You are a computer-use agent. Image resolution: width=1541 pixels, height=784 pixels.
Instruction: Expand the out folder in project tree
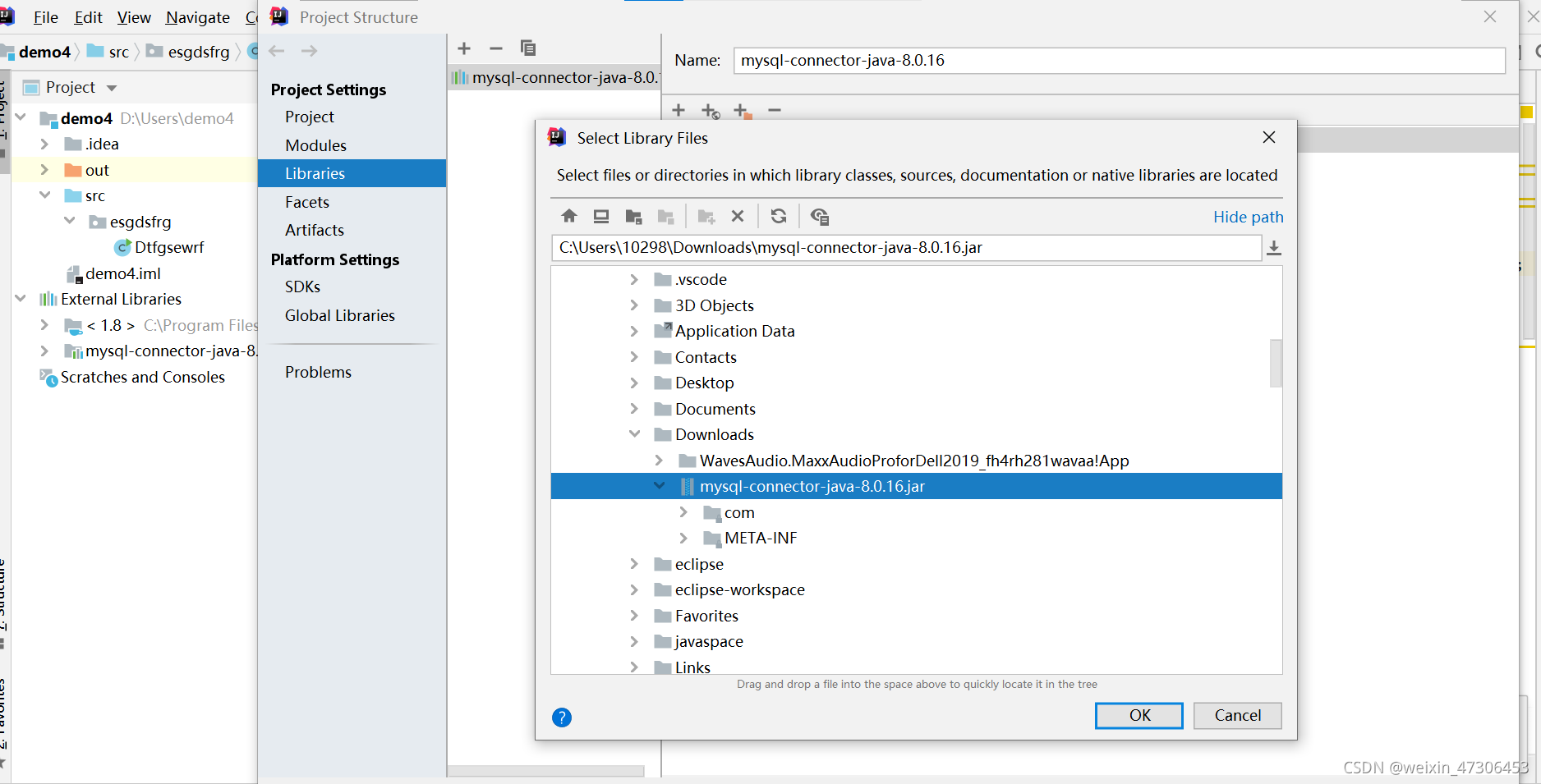point(44,170)
